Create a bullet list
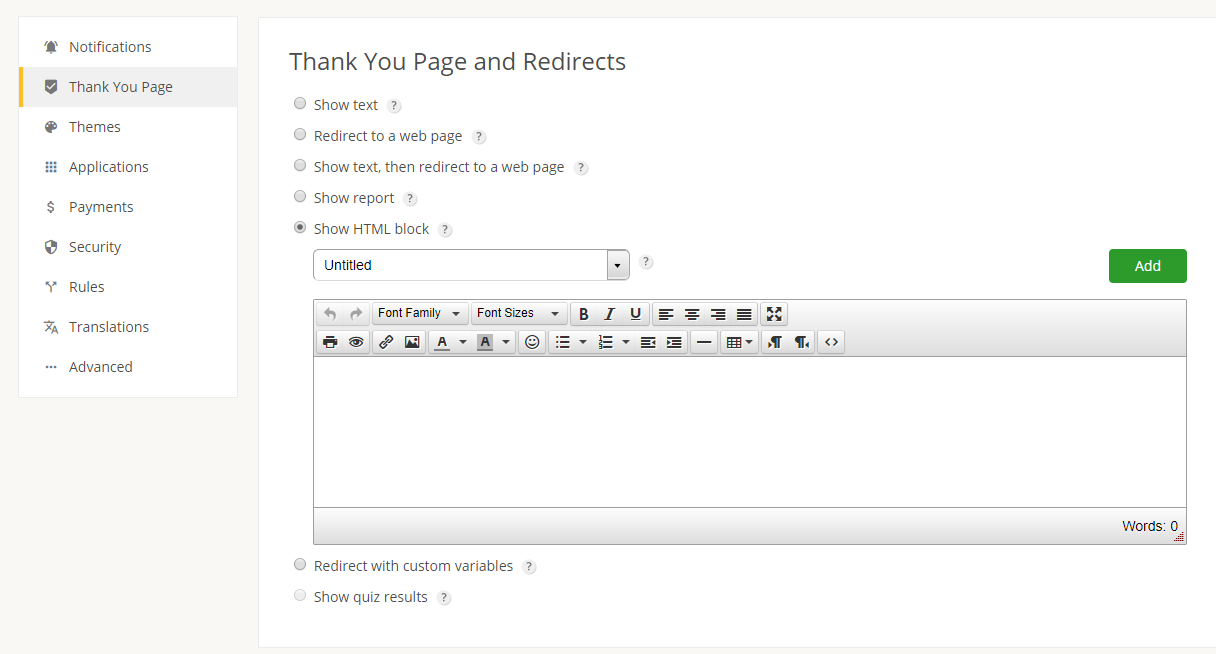The image size is (1216, 654). tap(563, 342)
